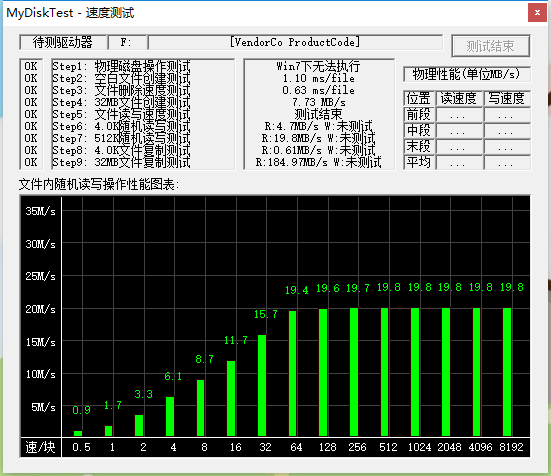Viewport: 551px width, 476px height.
Task: Click the 0.9 bar at 0.5 block
Action: [78, 433]
